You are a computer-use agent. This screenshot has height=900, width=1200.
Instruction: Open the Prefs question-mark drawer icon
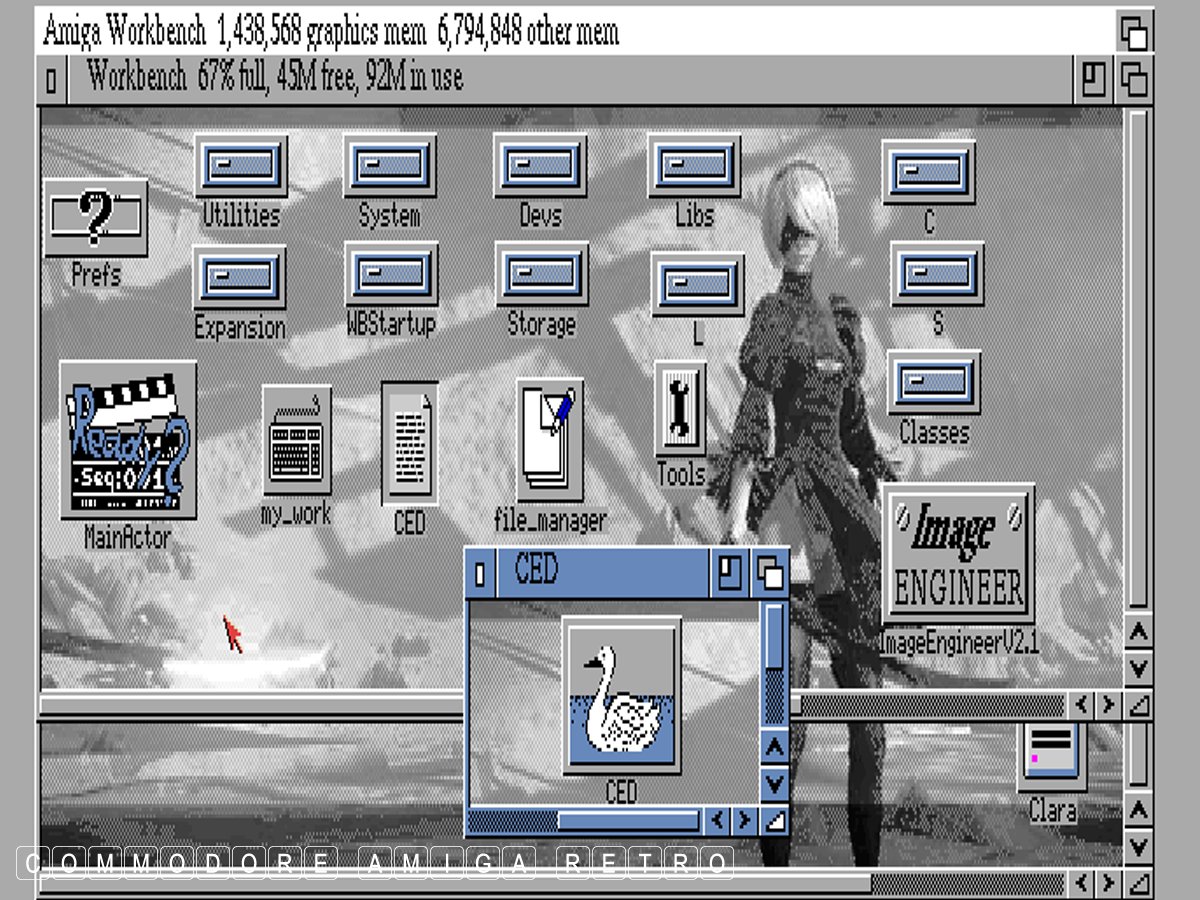point(96,219)
